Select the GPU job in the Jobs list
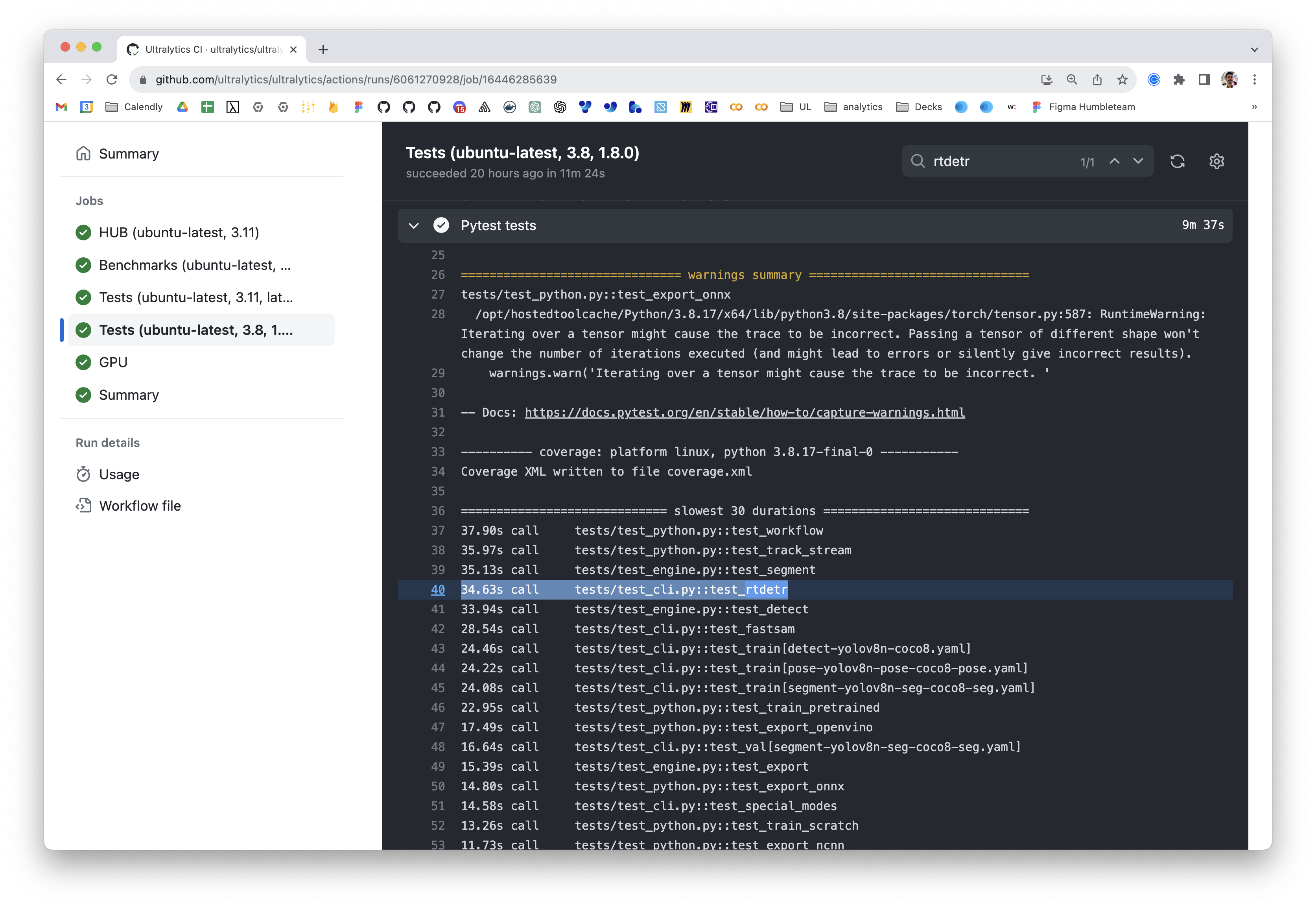 112,362
